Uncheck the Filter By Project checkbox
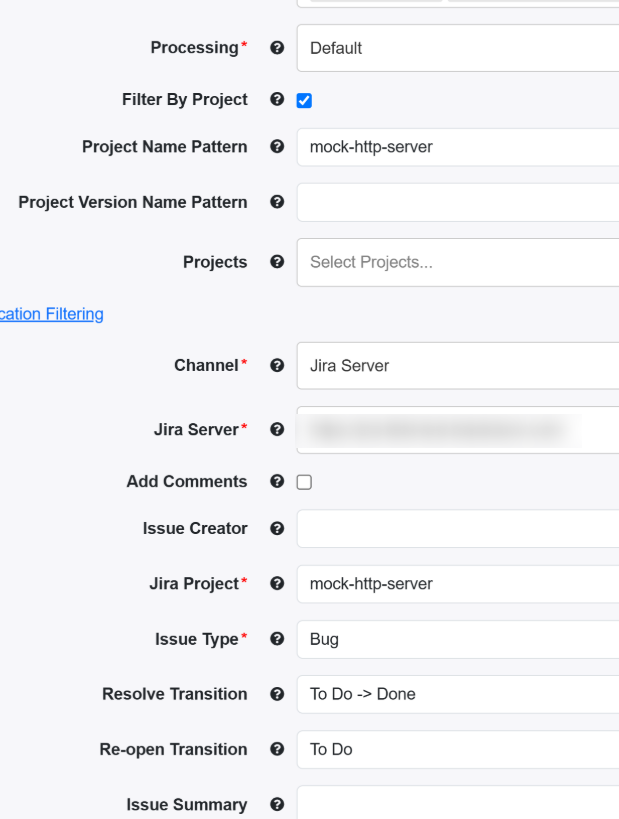 point(304,100)
